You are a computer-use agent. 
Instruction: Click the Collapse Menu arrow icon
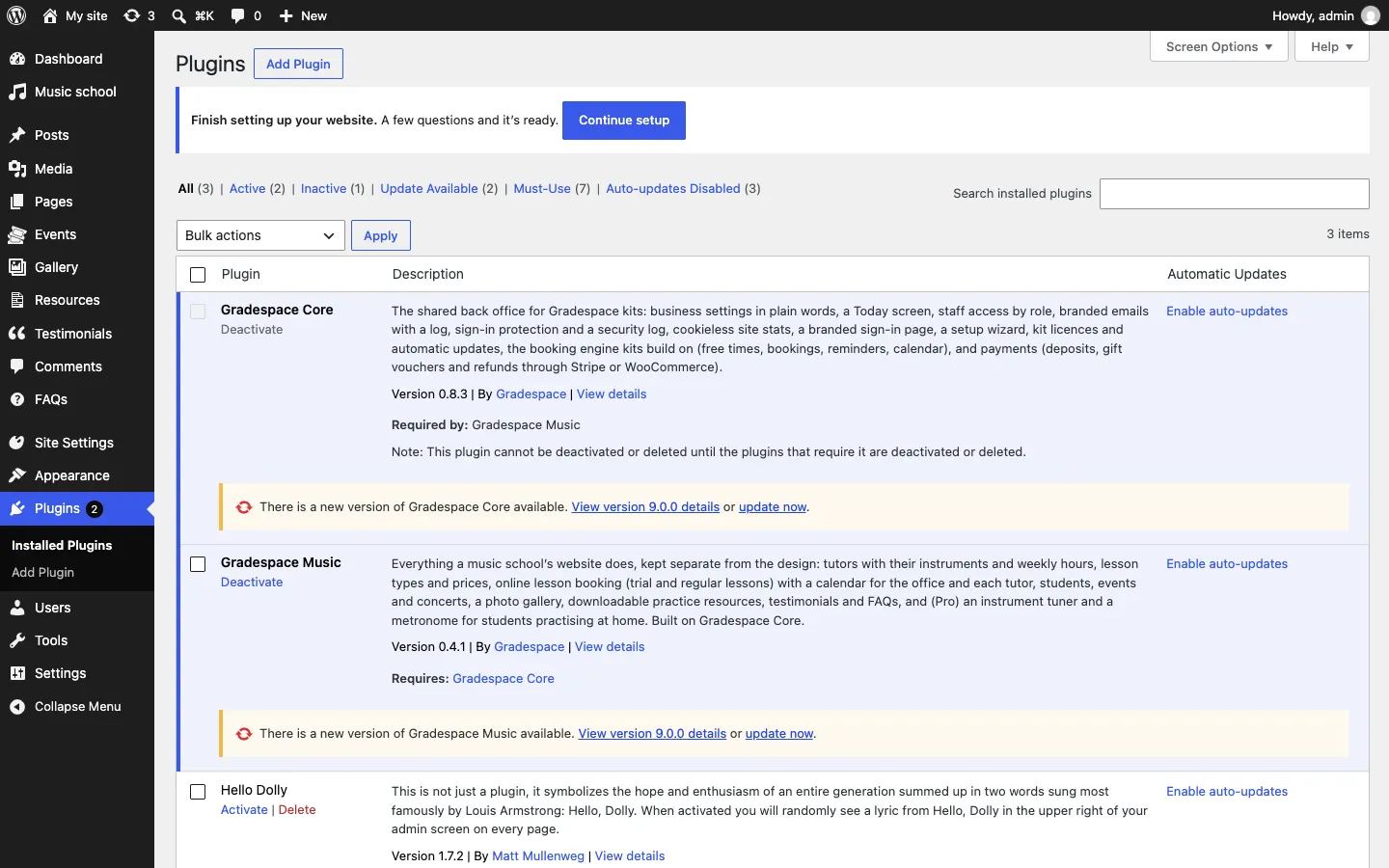tap(17, 707)
